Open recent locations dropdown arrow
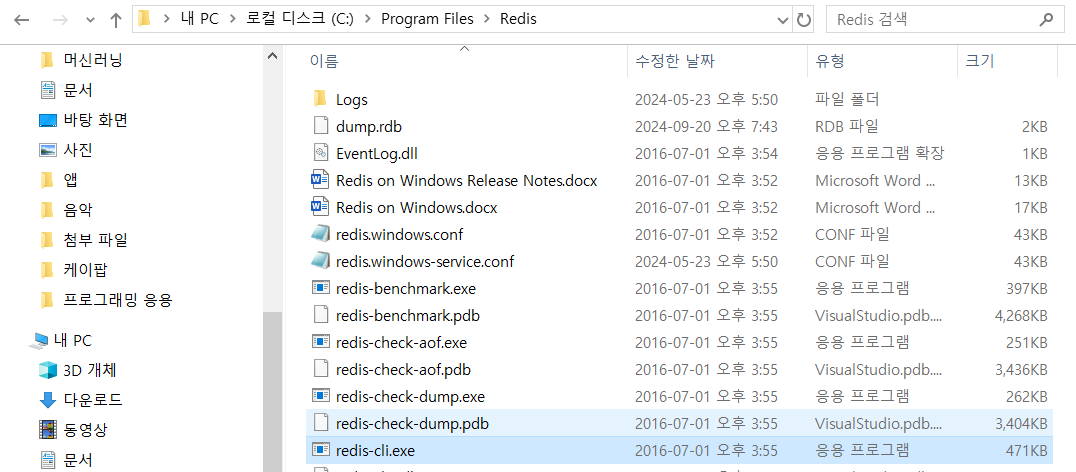The image size is (1076, 472). pyautogui.click(x=91, y=20)
